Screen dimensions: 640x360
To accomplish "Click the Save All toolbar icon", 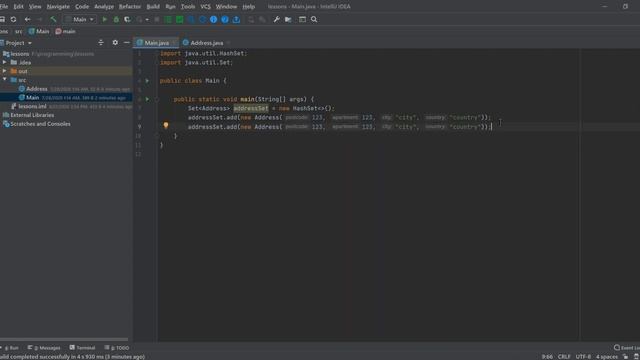I will [2, 19].
